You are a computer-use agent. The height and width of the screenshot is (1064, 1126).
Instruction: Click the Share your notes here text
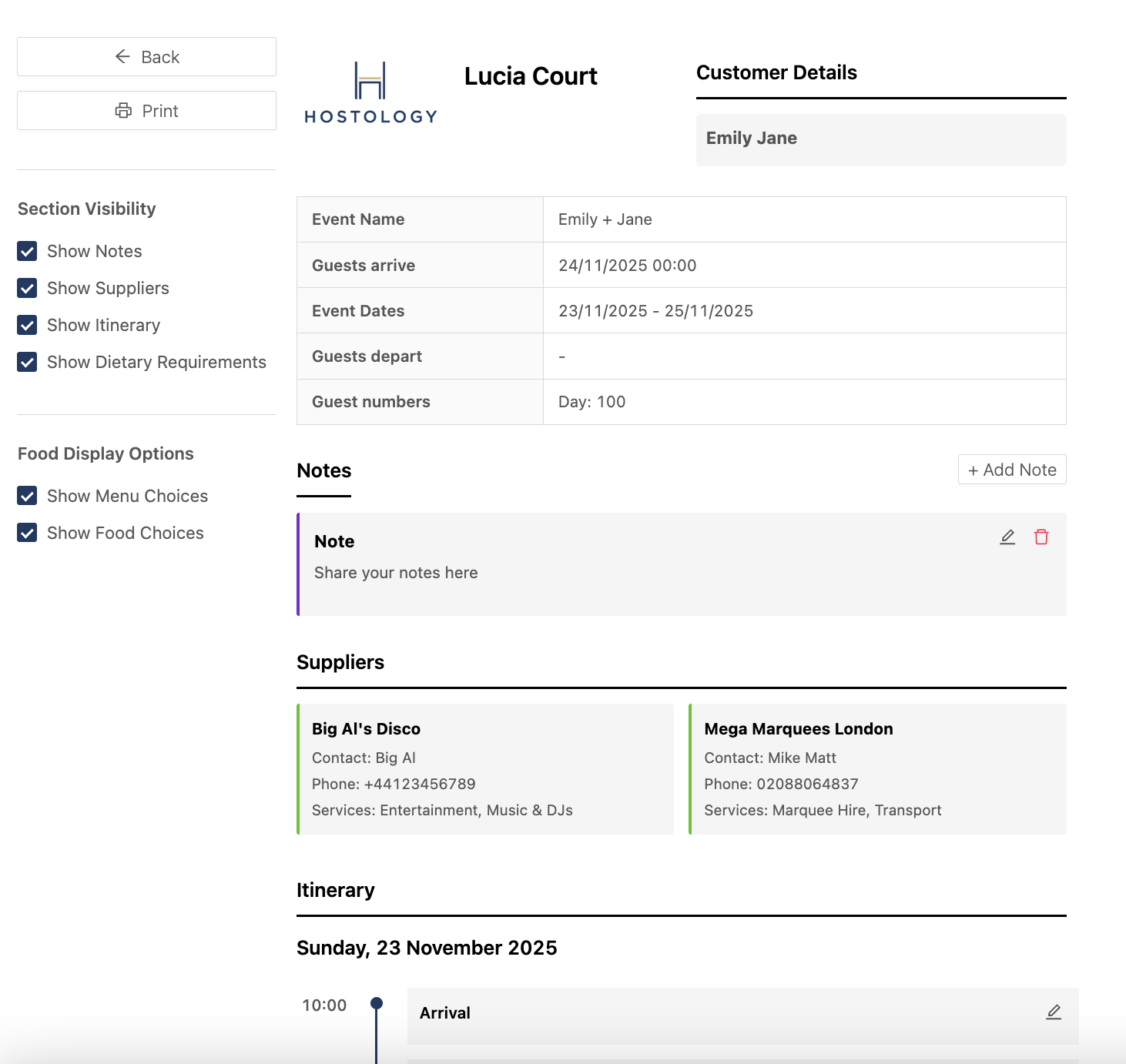click(396, 573)
